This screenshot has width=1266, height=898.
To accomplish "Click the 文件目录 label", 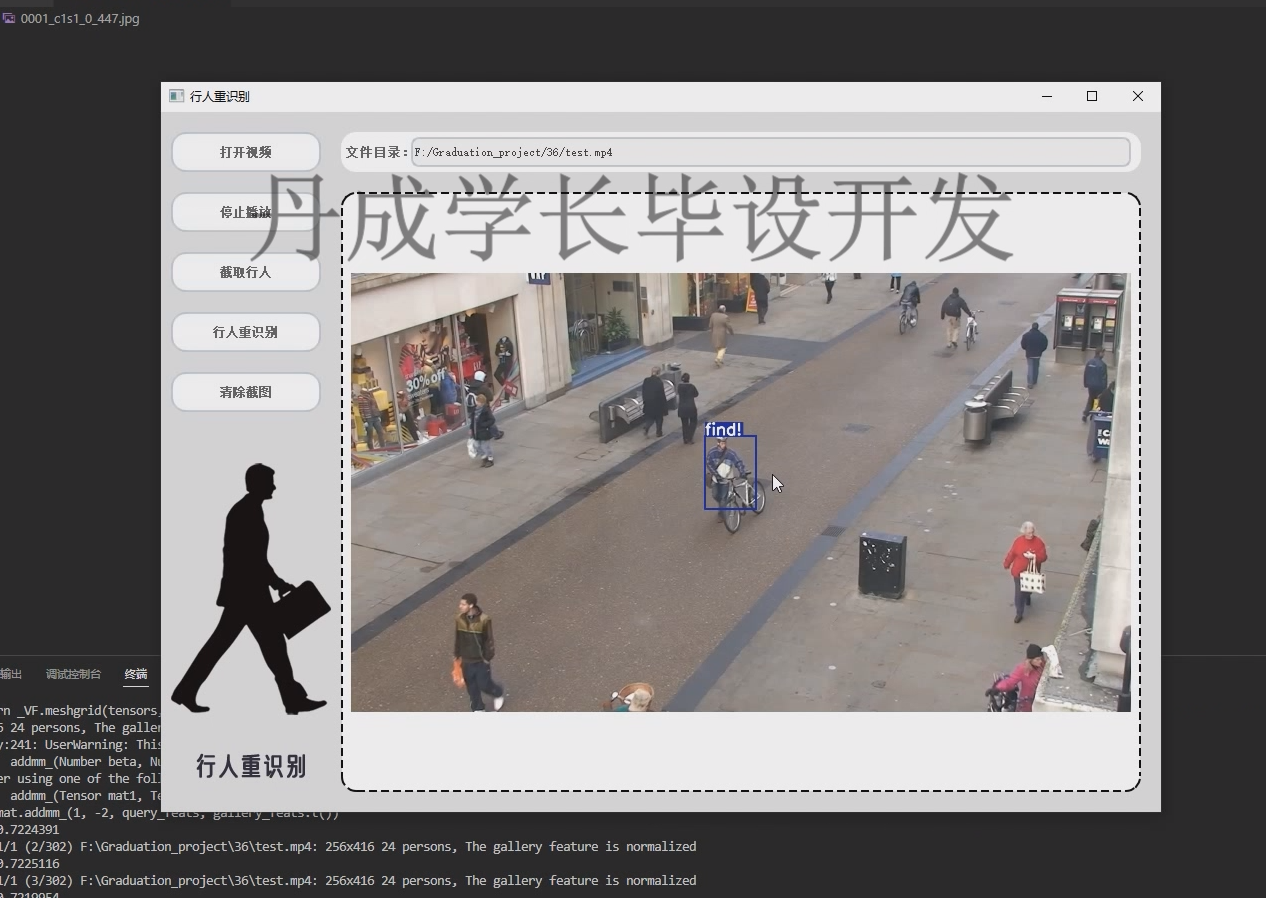I will [376, 152].
